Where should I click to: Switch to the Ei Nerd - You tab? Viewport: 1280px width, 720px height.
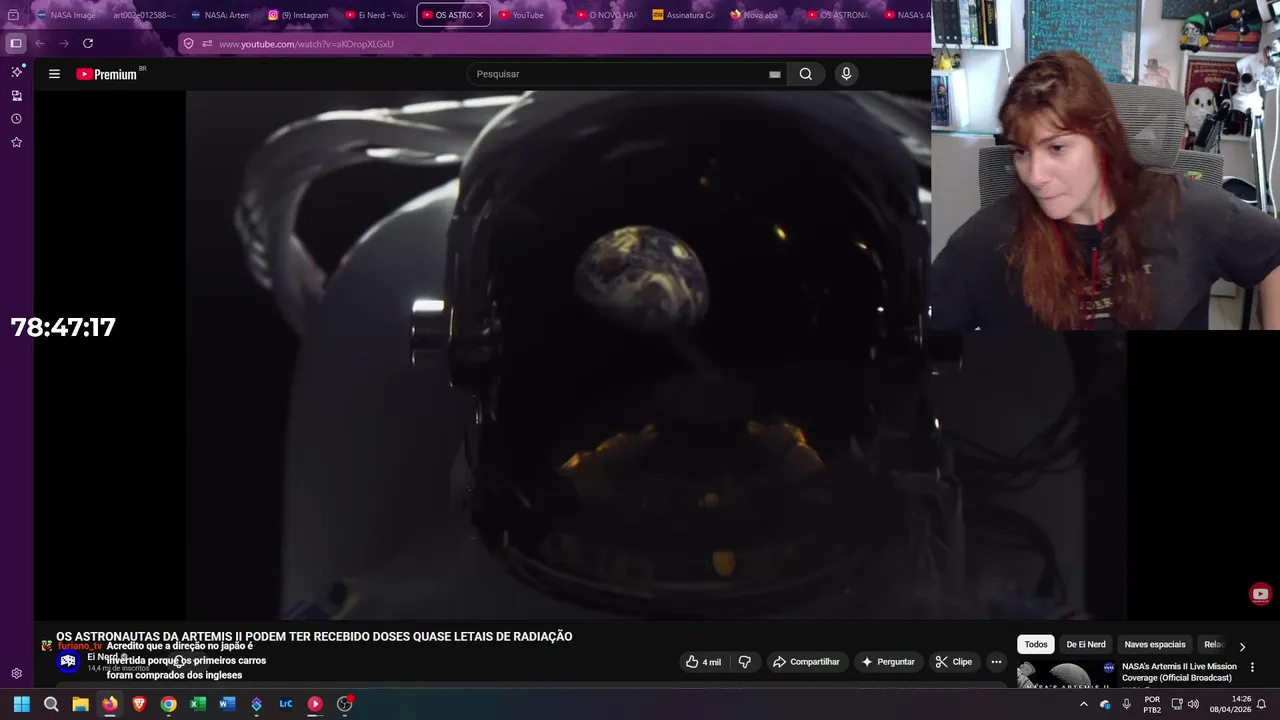tap(375, 15)
